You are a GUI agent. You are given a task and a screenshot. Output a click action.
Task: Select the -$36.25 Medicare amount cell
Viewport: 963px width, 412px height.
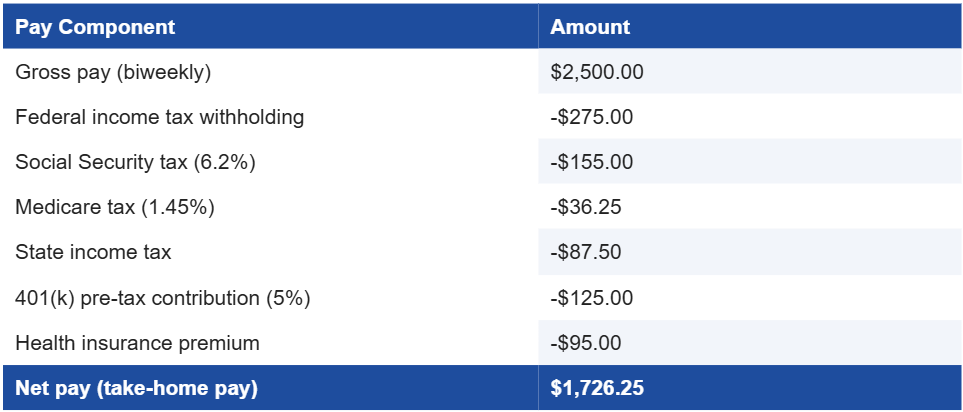[x=586, y=208]
